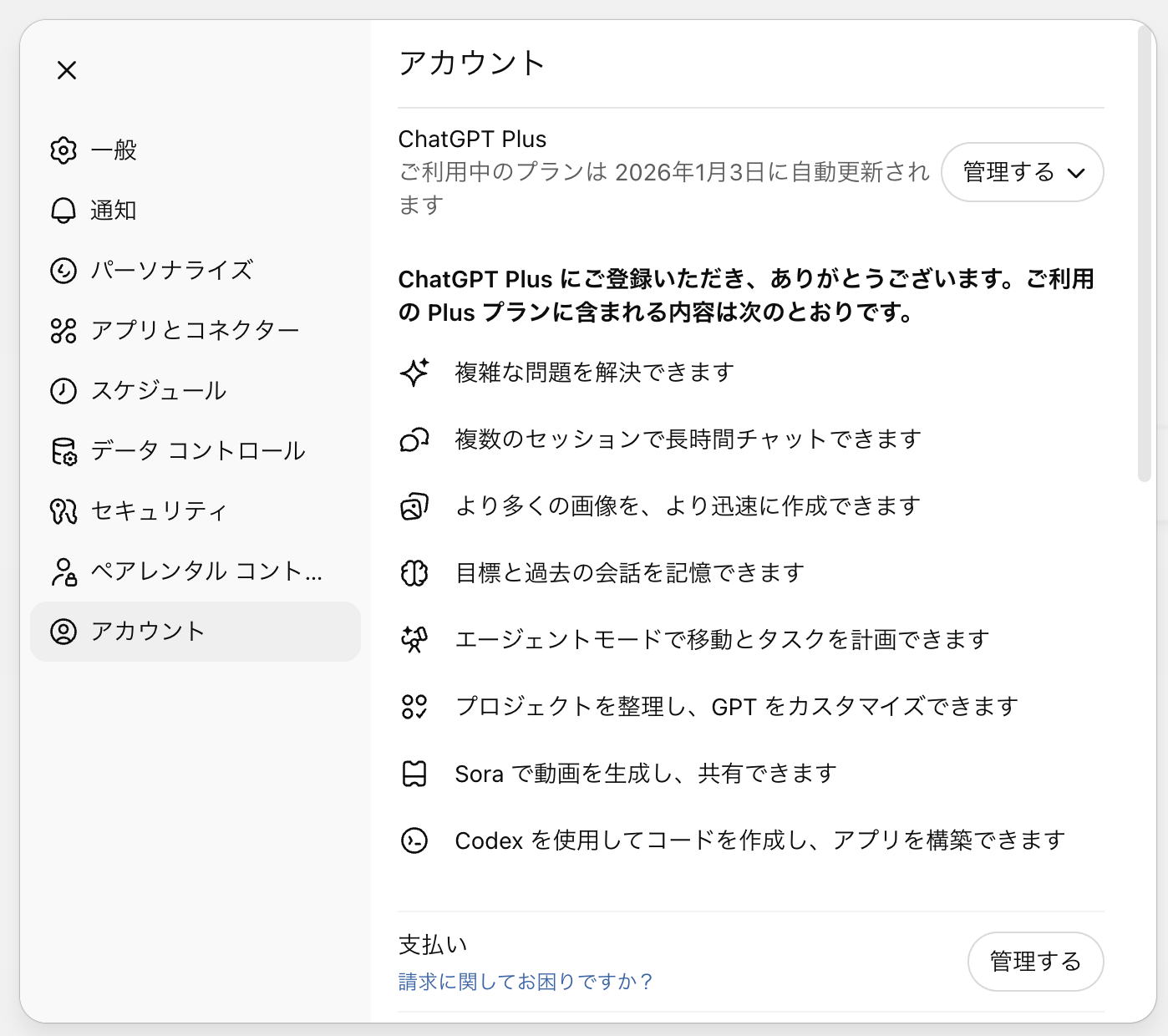Click the アプリとコネクター grid icon
The image size is (1168, 1036).
point(63,331)
